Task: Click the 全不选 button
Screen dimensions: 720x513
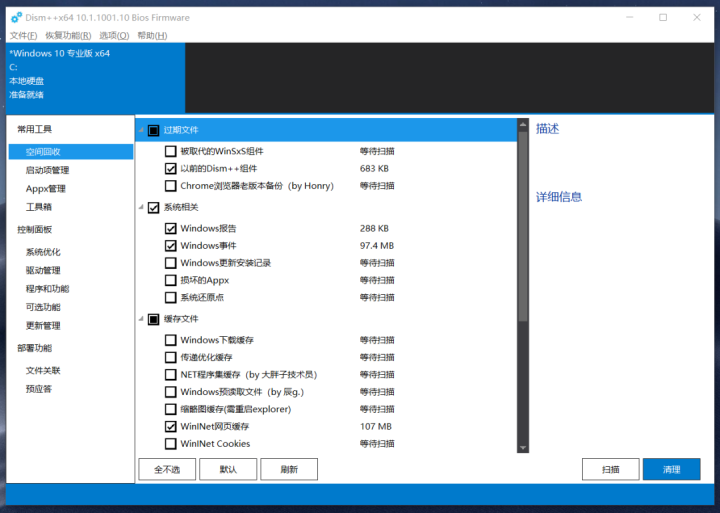Action: click(x=167, y=469)
